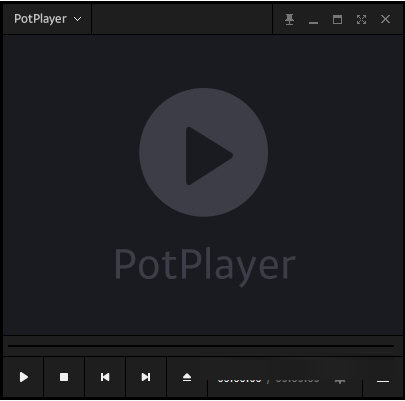Maximize the PotPlayer window

tap(337, 19)
